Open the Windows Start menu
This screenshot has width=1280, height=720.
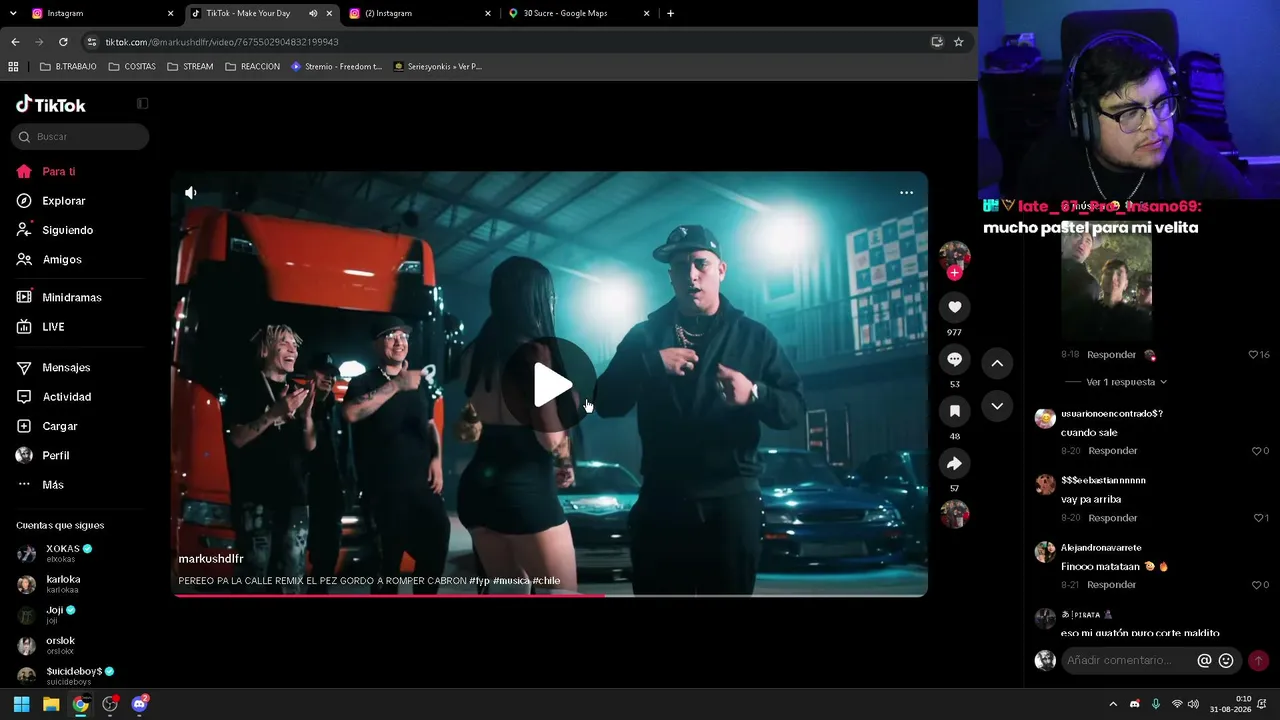(x=21, y=704)
